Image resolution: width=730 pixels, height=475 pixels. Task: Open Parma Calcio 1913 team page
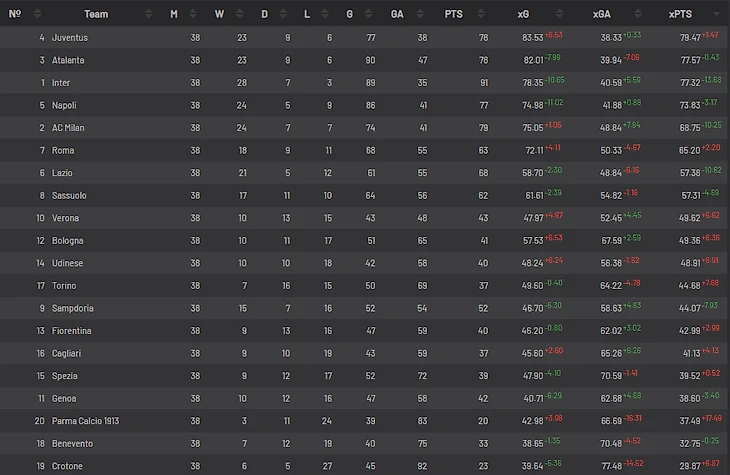click(x=85, y=421)
